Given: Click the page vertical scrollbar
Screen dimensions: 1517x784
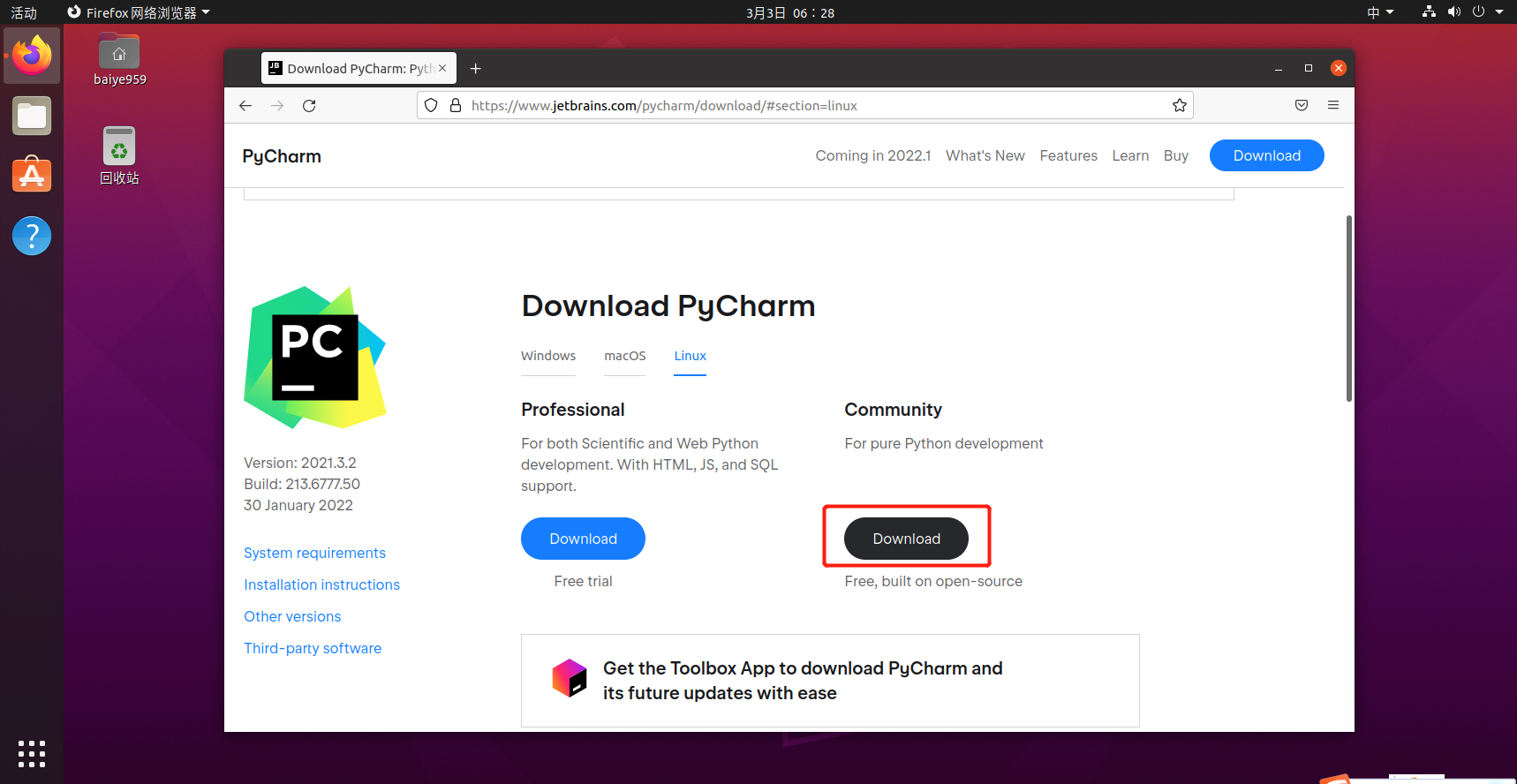Looking at the screenshot, I should pyautogui.click(x=1349, y=309).
